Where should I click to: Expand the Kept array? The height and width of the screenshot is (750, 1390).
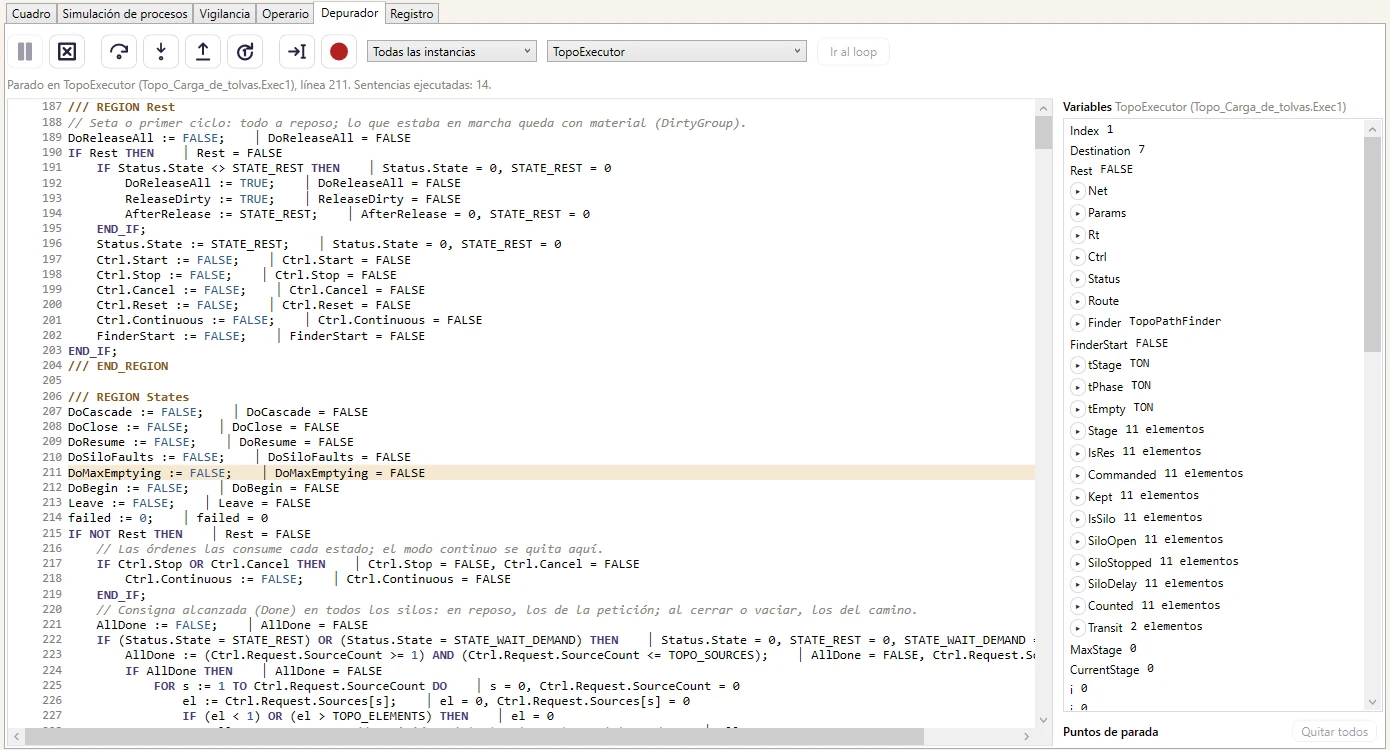[x=1078, y=497]
